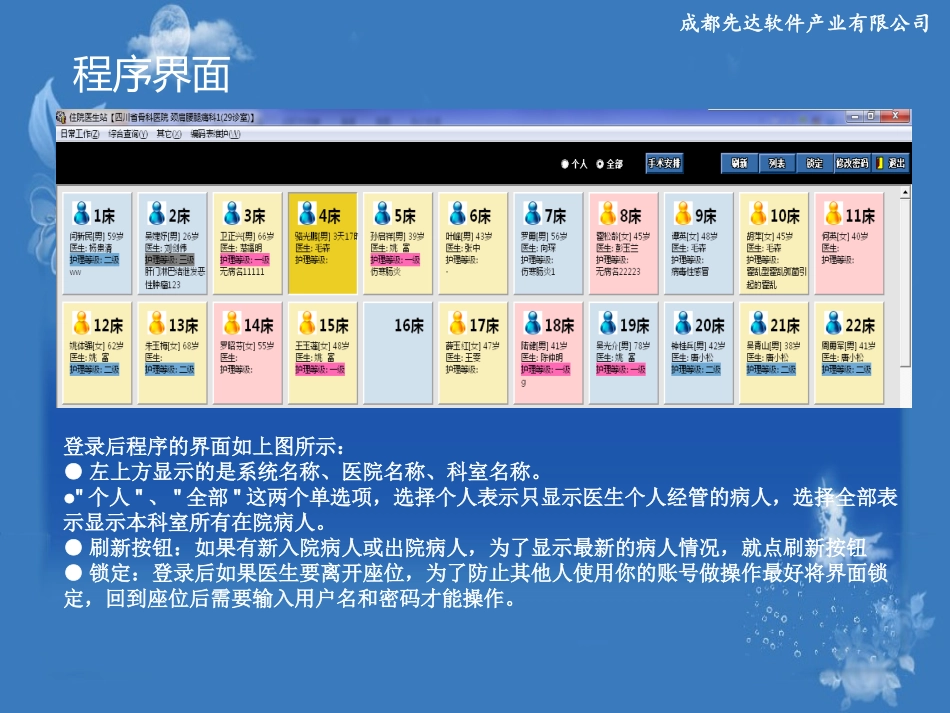Click 护理等级: 二级 label on 20床
The width and height of the screenshot is (950, 713).
click(x=696, y=370)
